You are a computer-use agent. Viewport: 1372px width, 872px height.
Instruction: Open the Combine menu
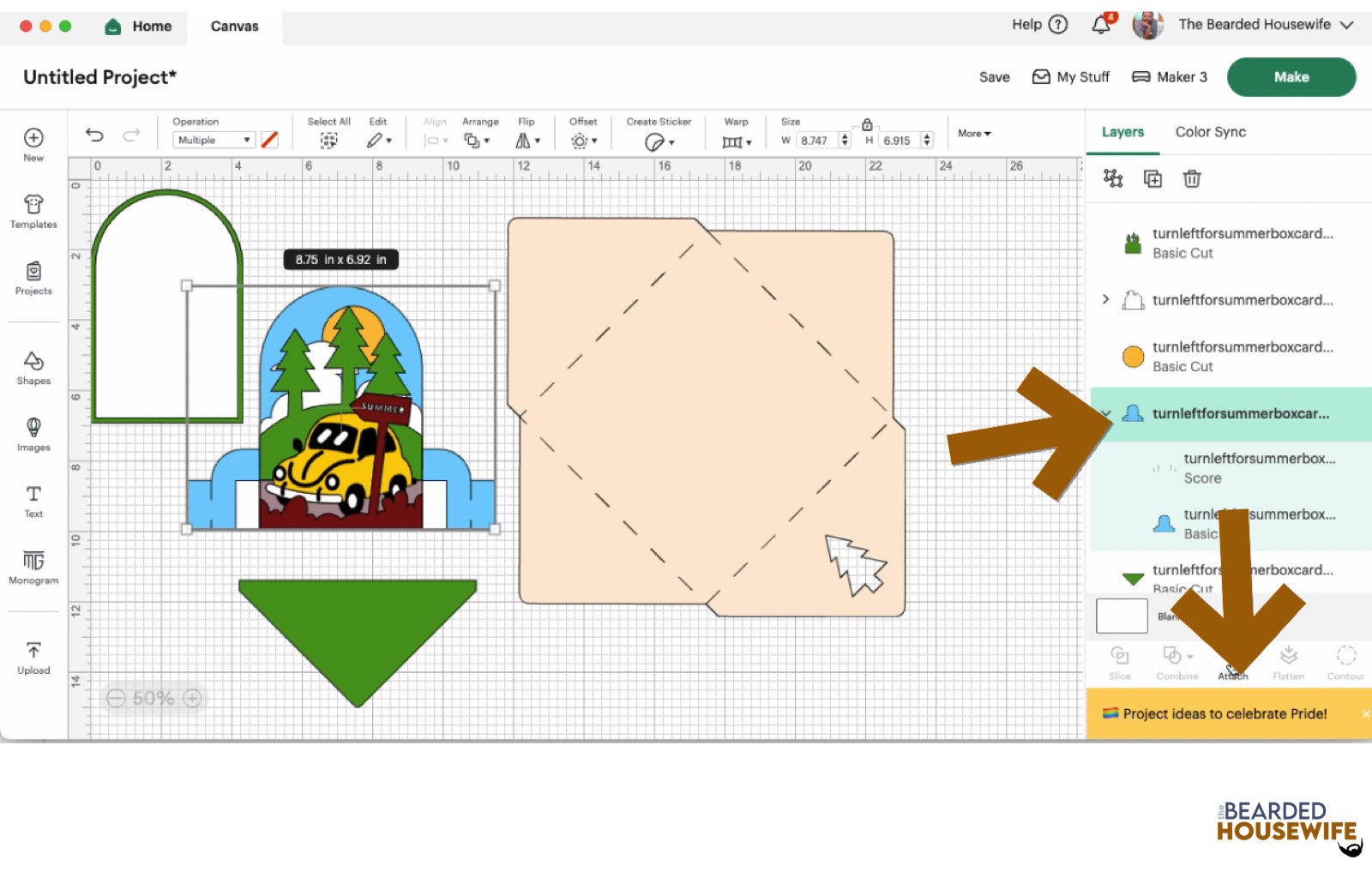[x=1177, y=663]
